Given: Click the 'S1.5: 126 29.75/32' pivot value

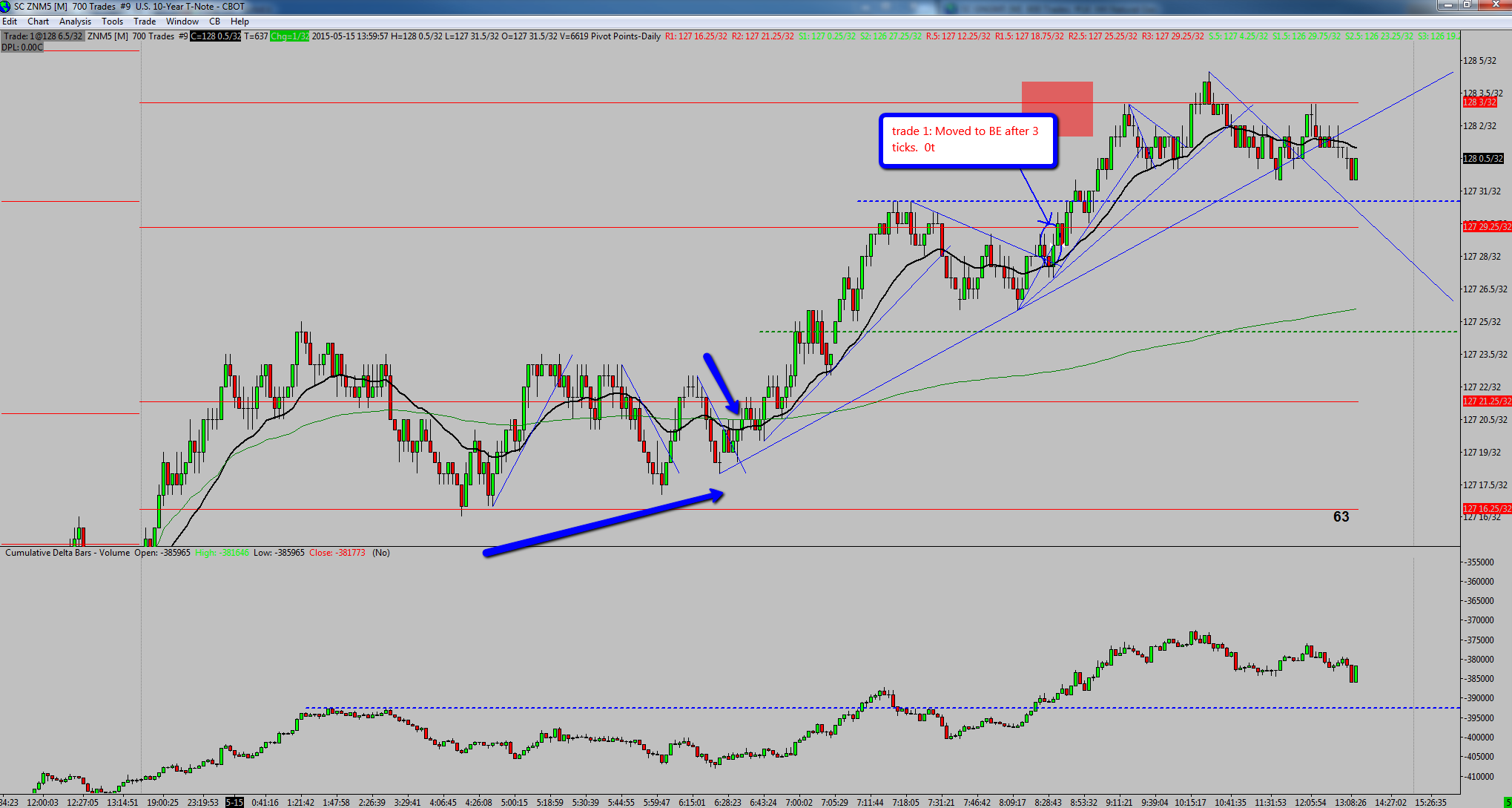Looking at the screenshot, I should click(1307, 36).
